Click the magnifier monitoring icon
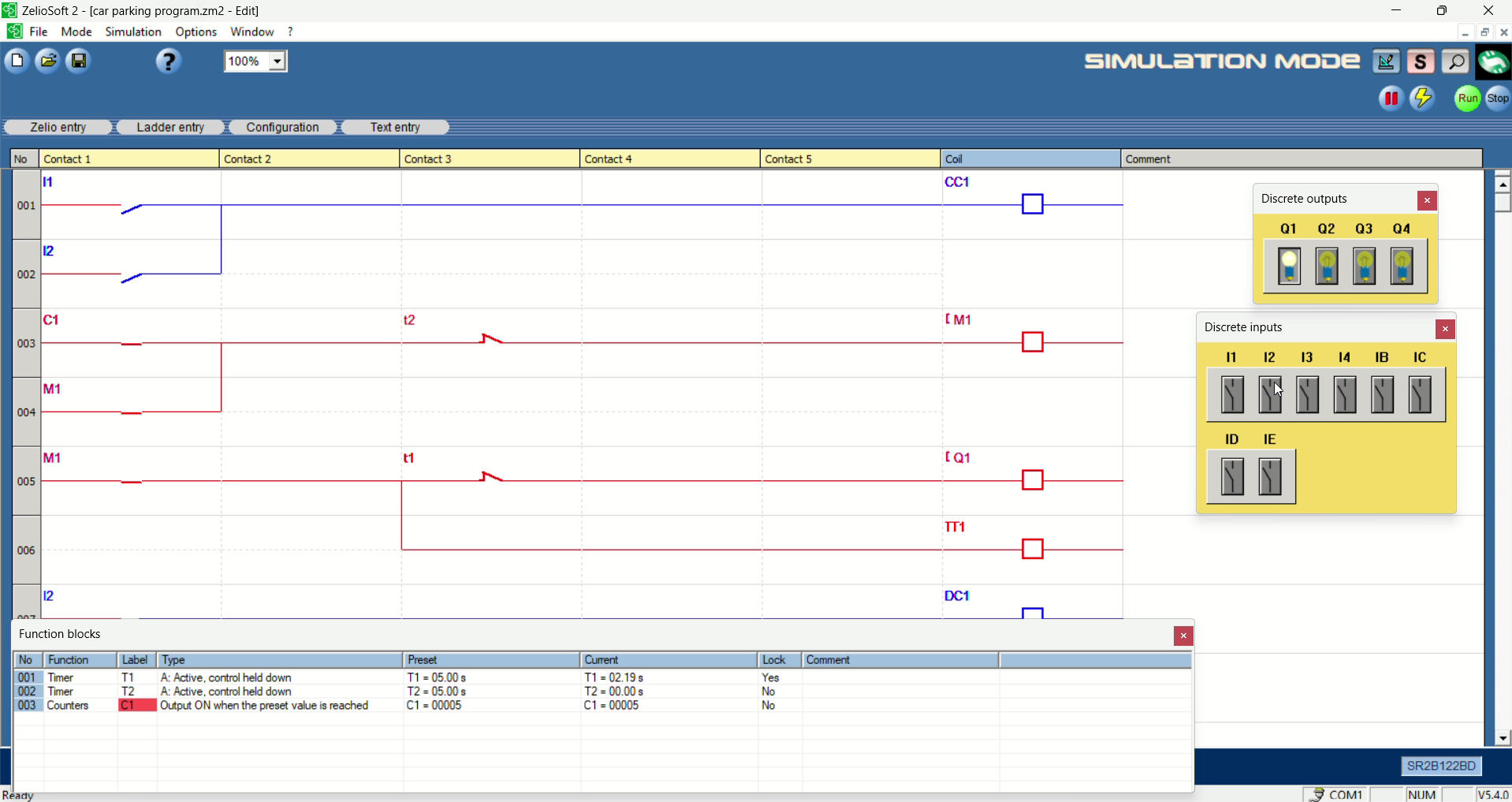 (x=1456, y=62)
